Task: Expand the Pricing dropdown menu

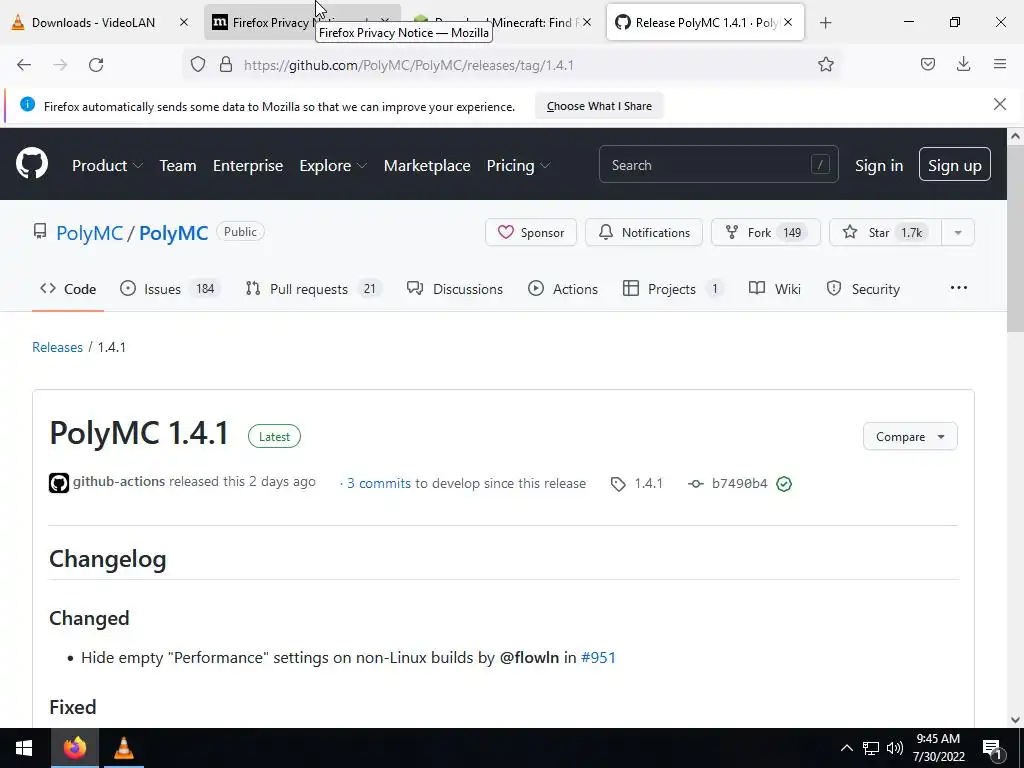Action: pos(519,165)
